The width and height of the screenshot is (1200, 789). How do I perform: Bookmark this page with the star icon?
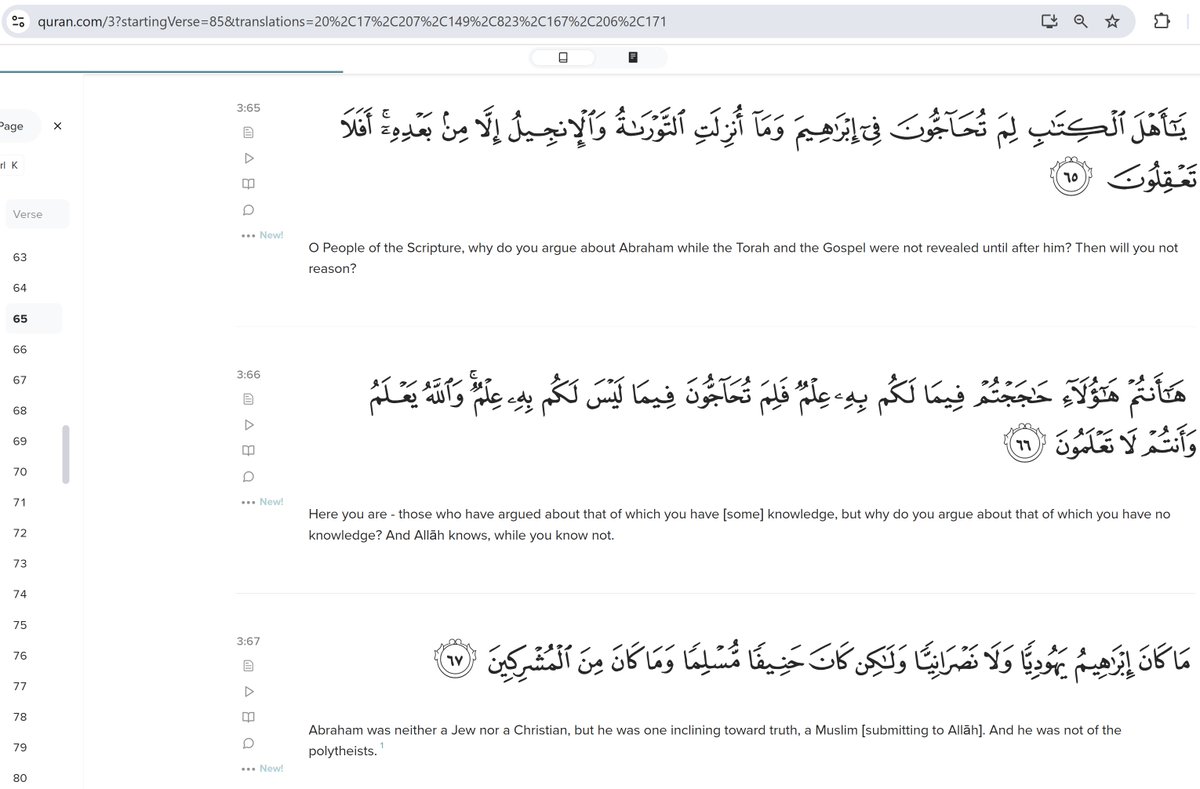tap(1111, 20)
